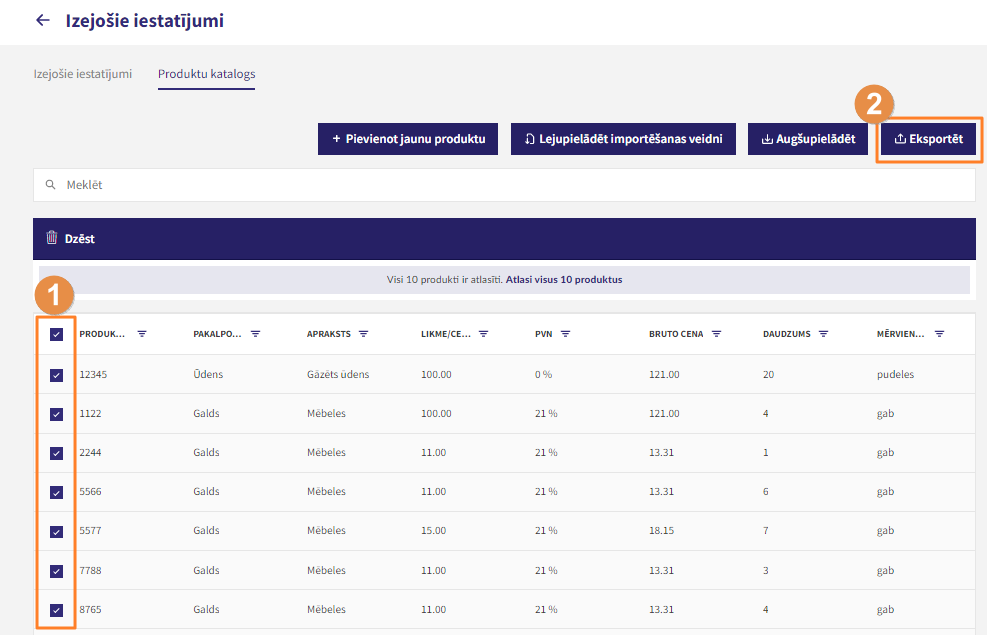Click product code 5566

90,492
